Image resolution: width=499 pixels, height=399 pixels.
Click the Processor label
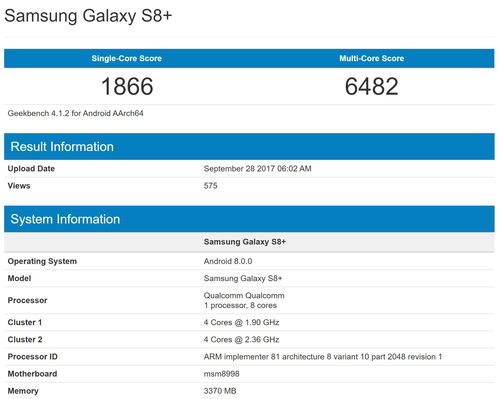pos(27,300)
